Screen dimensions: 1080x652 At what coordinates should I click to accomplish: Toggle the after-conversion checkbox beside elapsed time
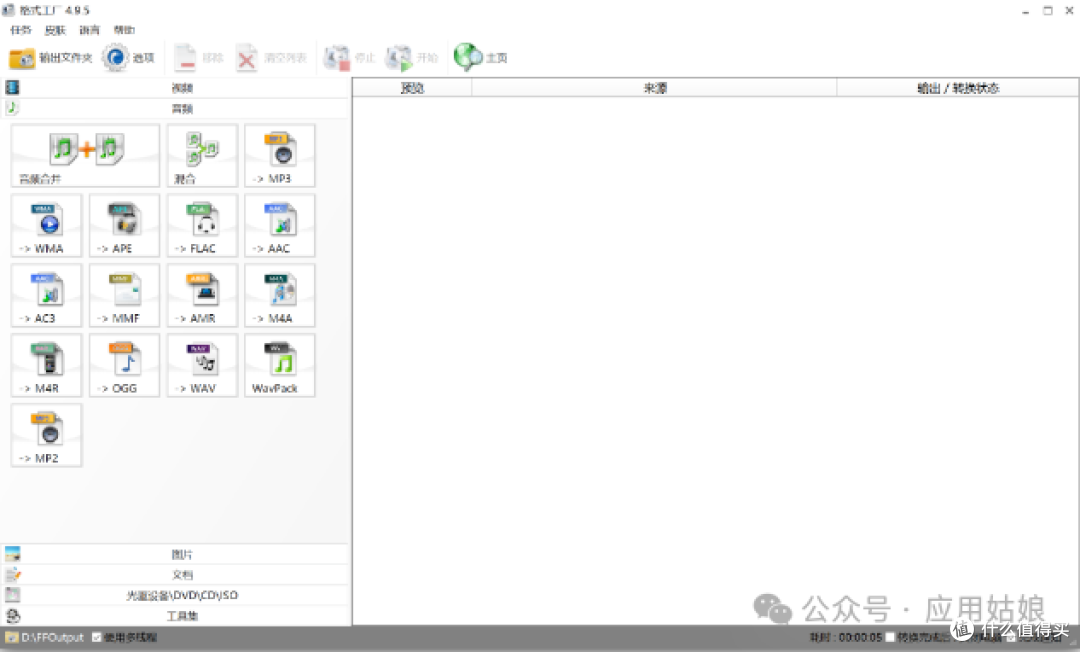[890, 638]
